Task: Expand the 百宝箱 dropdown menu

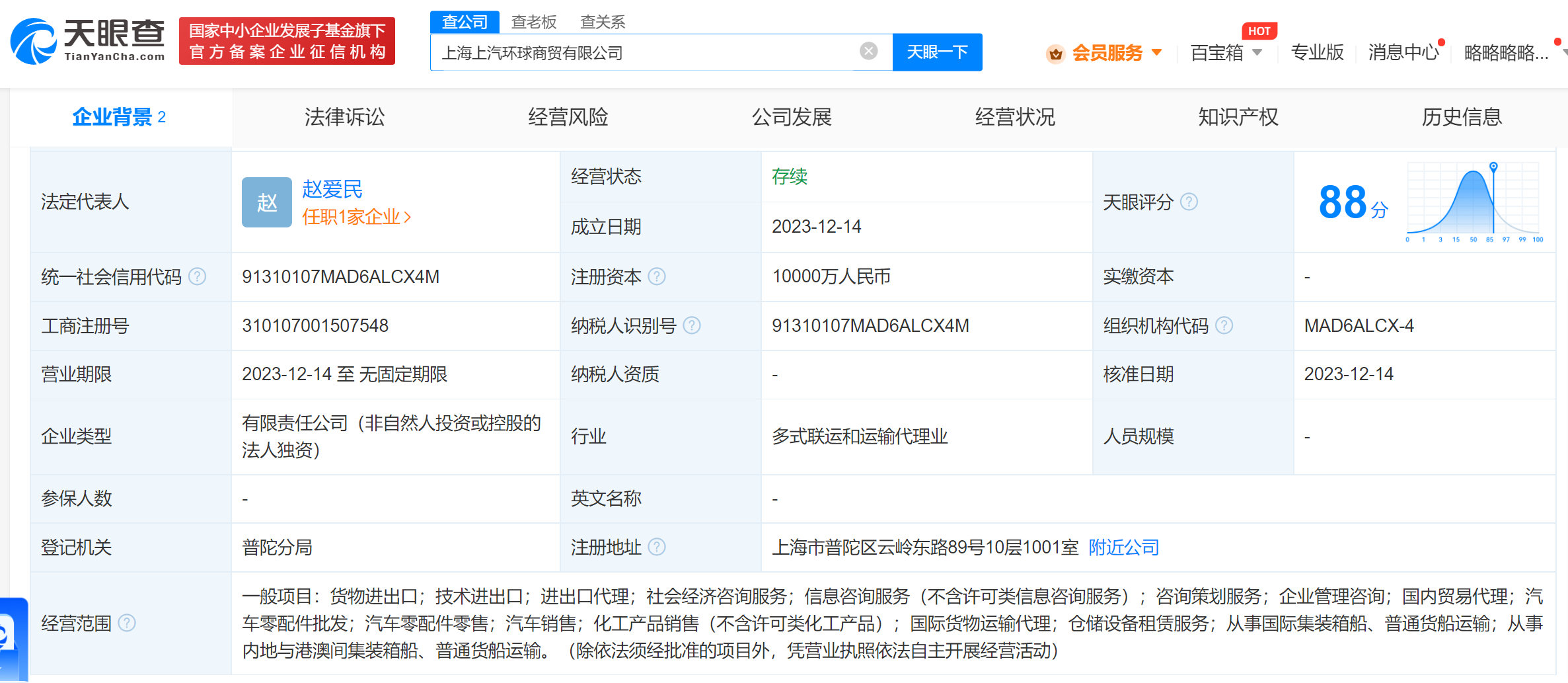Action: click(x=1257, y=52)
